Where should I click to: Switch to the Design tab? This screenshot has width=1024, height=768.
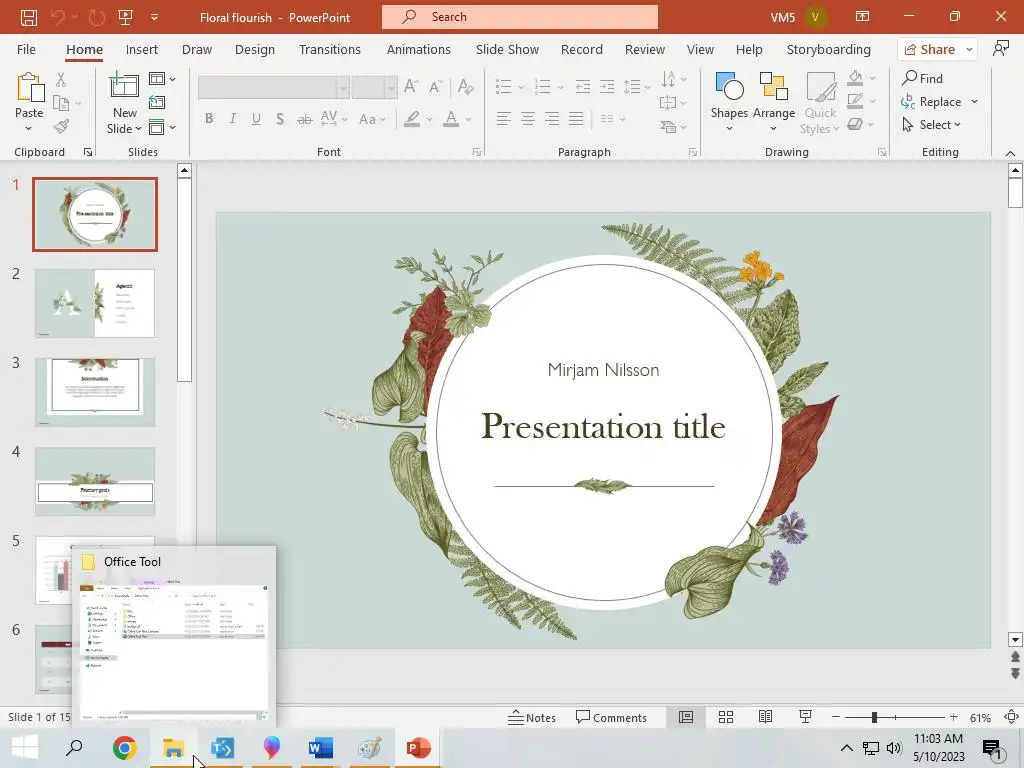click(x=254, y=49)
